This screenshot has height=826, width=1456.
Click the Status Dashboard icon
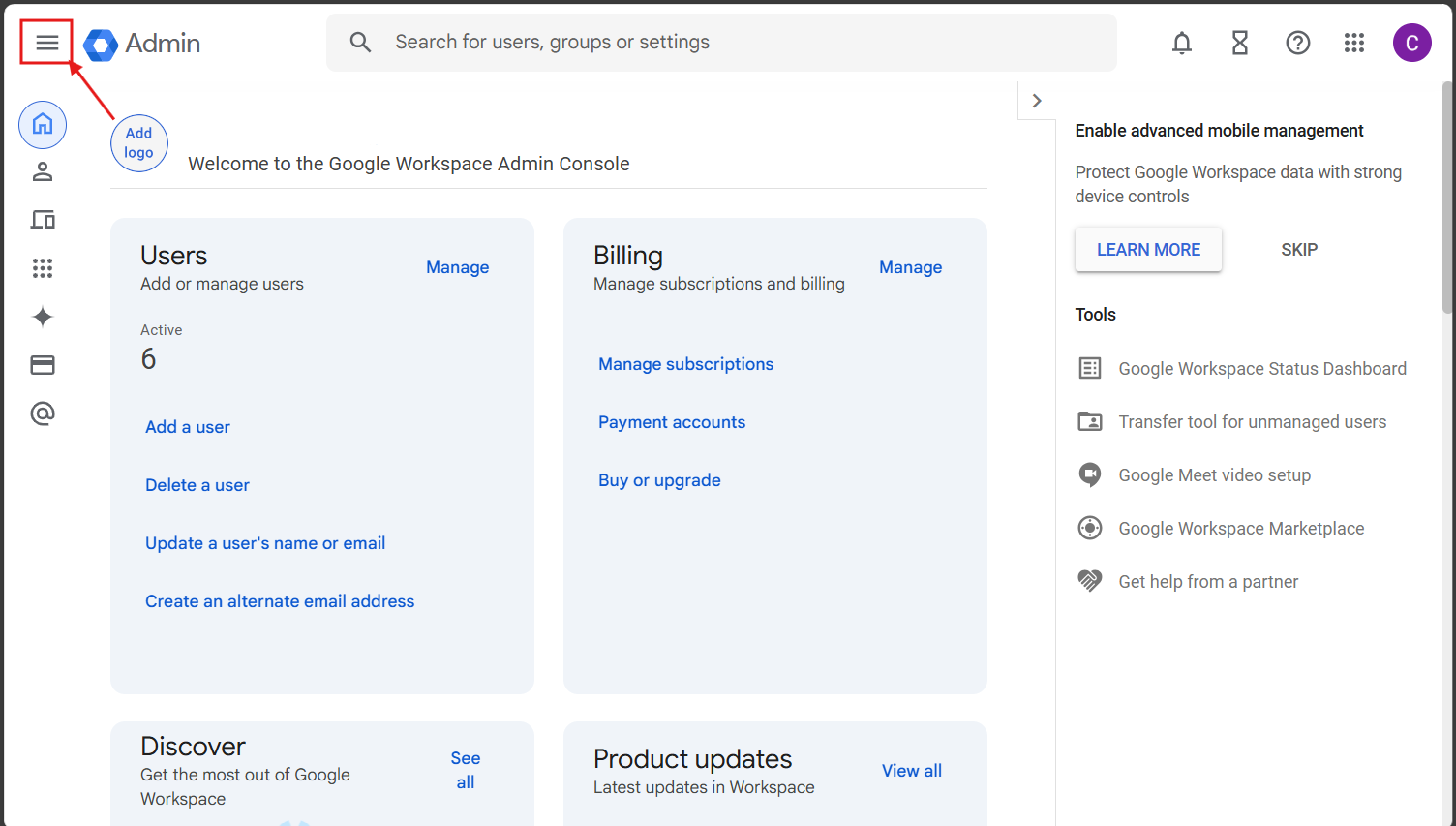[1090, 368]
